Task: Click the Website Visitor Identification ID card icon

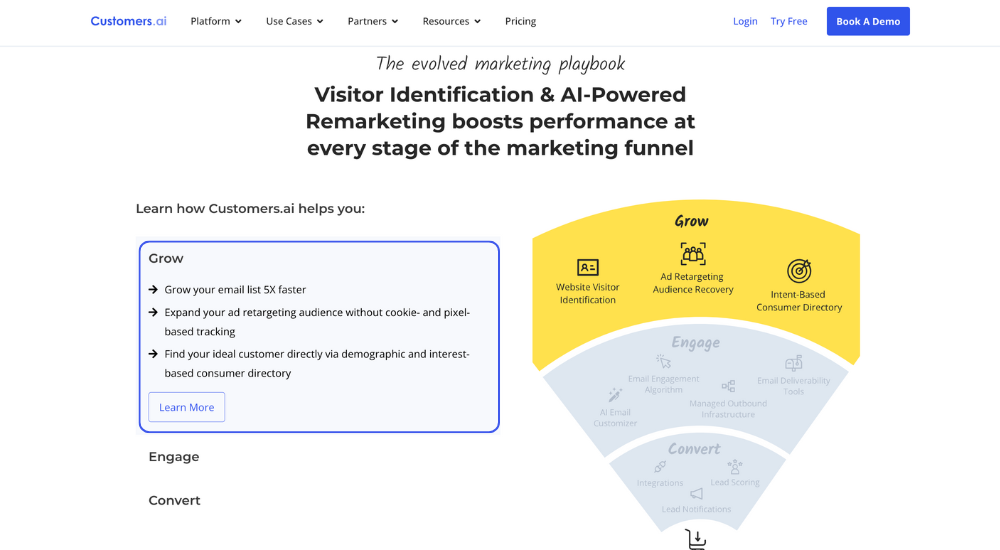Action: pos(587,267)
